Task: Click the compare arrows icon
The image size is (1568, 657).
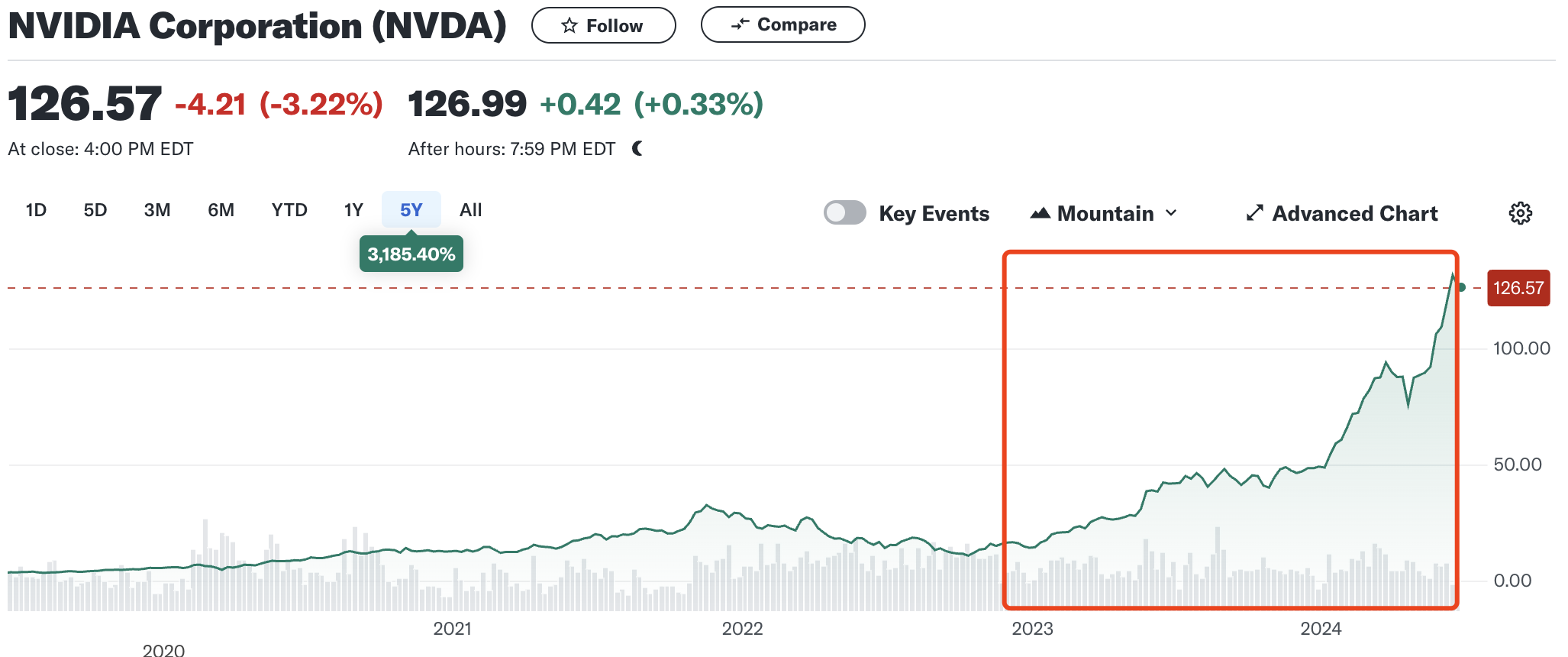Action: 740,24
